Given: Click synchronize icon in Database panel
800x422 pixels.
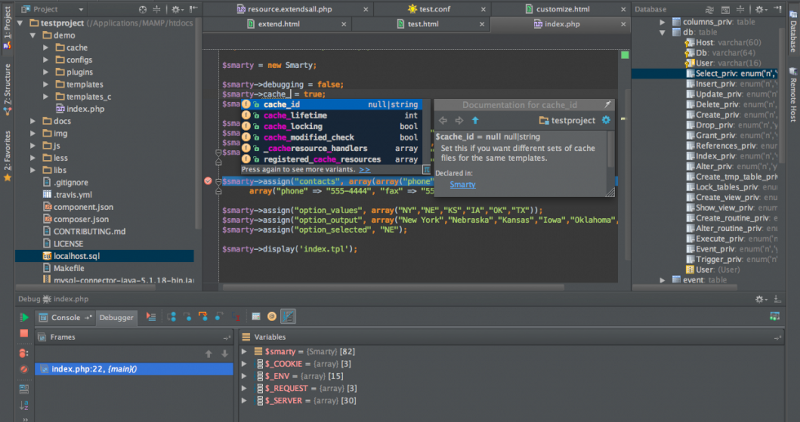Looking at the screenshot, I should pos(709,9).
